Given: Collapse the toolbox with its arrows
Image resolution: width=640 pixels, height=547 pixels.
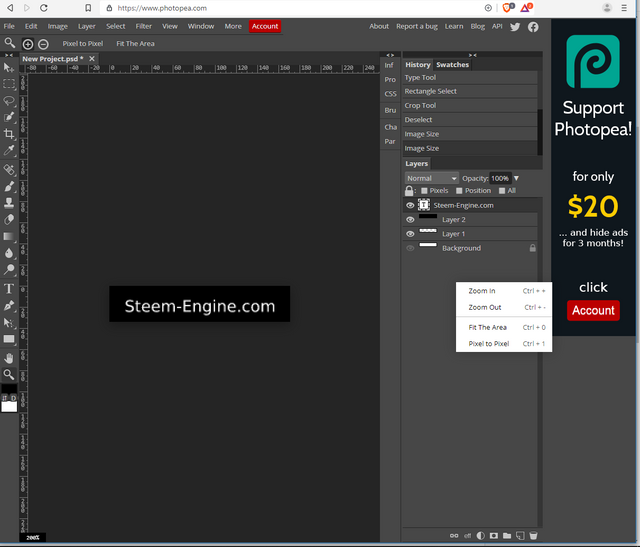Looking at the screenshot, I should coord(9,55).
